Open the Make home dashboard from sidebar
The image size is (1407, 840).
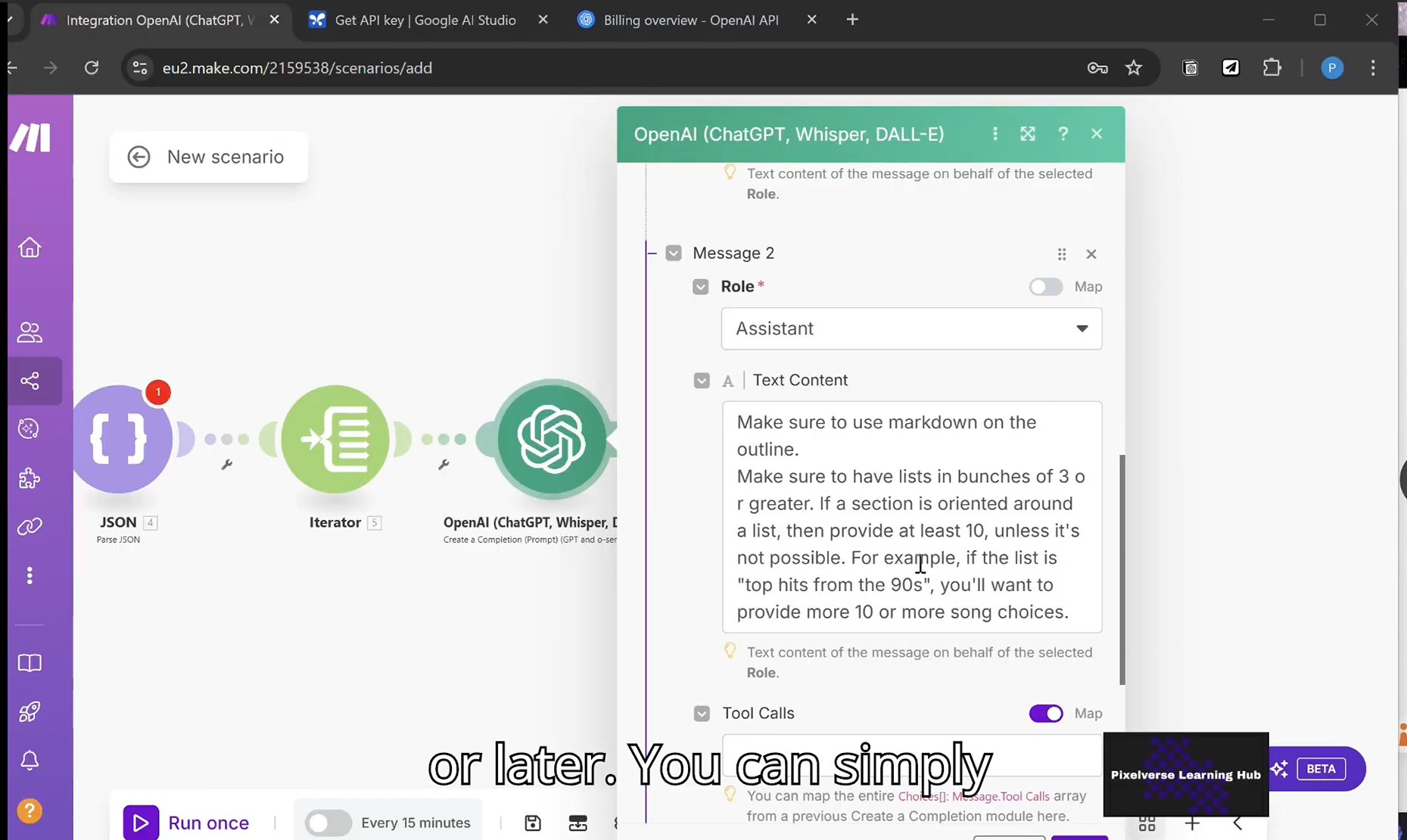coord(29,247)
